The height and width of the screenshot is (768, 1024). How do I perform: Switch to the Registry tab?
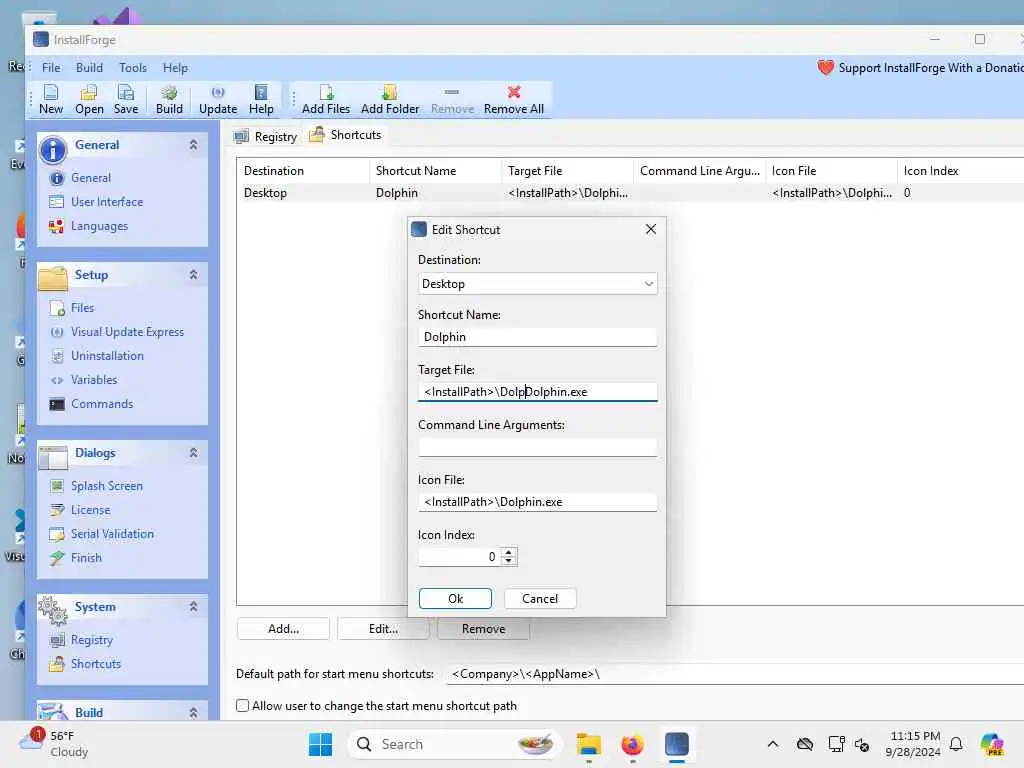[x=266, y=136]
